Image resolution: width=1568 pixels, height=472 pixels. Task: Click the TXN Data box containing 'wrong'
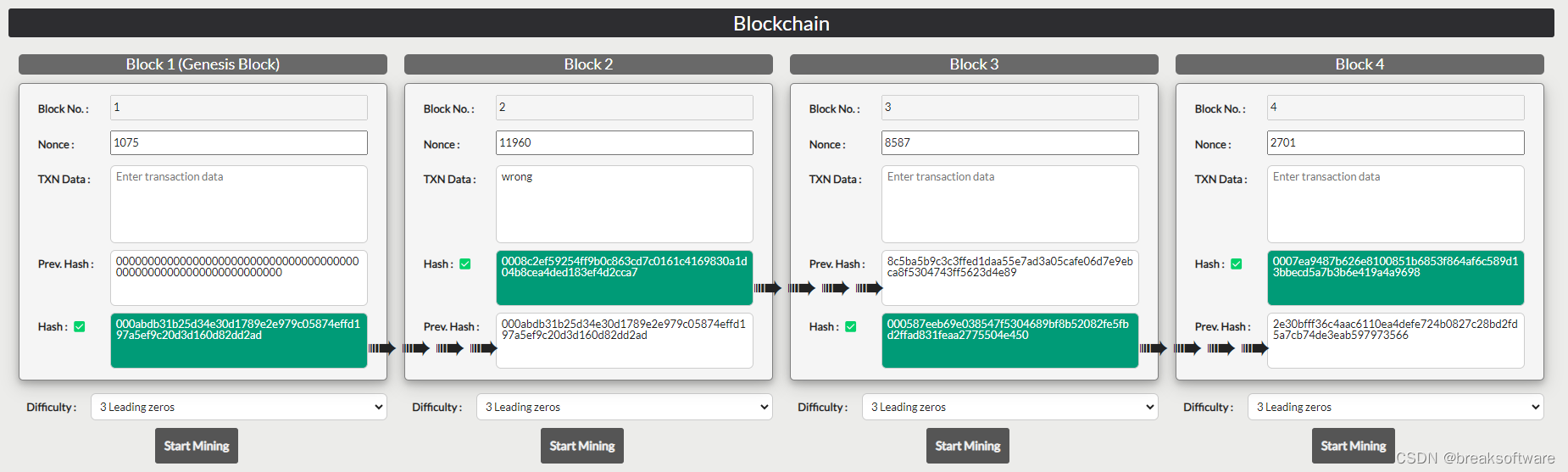(625, 204)
